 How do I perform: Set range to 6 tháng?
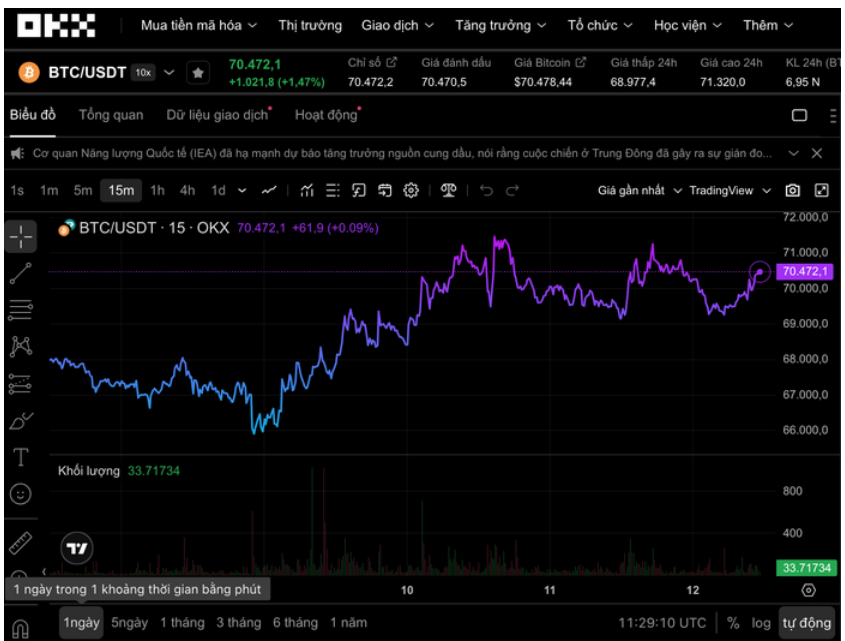click(x=295, y=623)
